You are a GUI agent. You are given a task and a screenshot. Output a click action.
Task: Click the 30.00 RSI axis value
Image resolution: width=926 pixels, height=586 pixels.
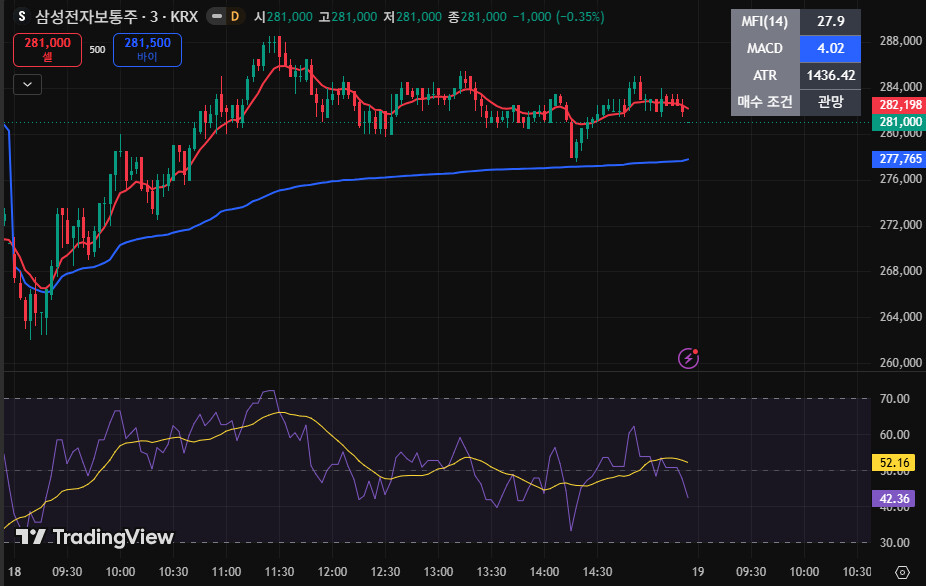895,542
